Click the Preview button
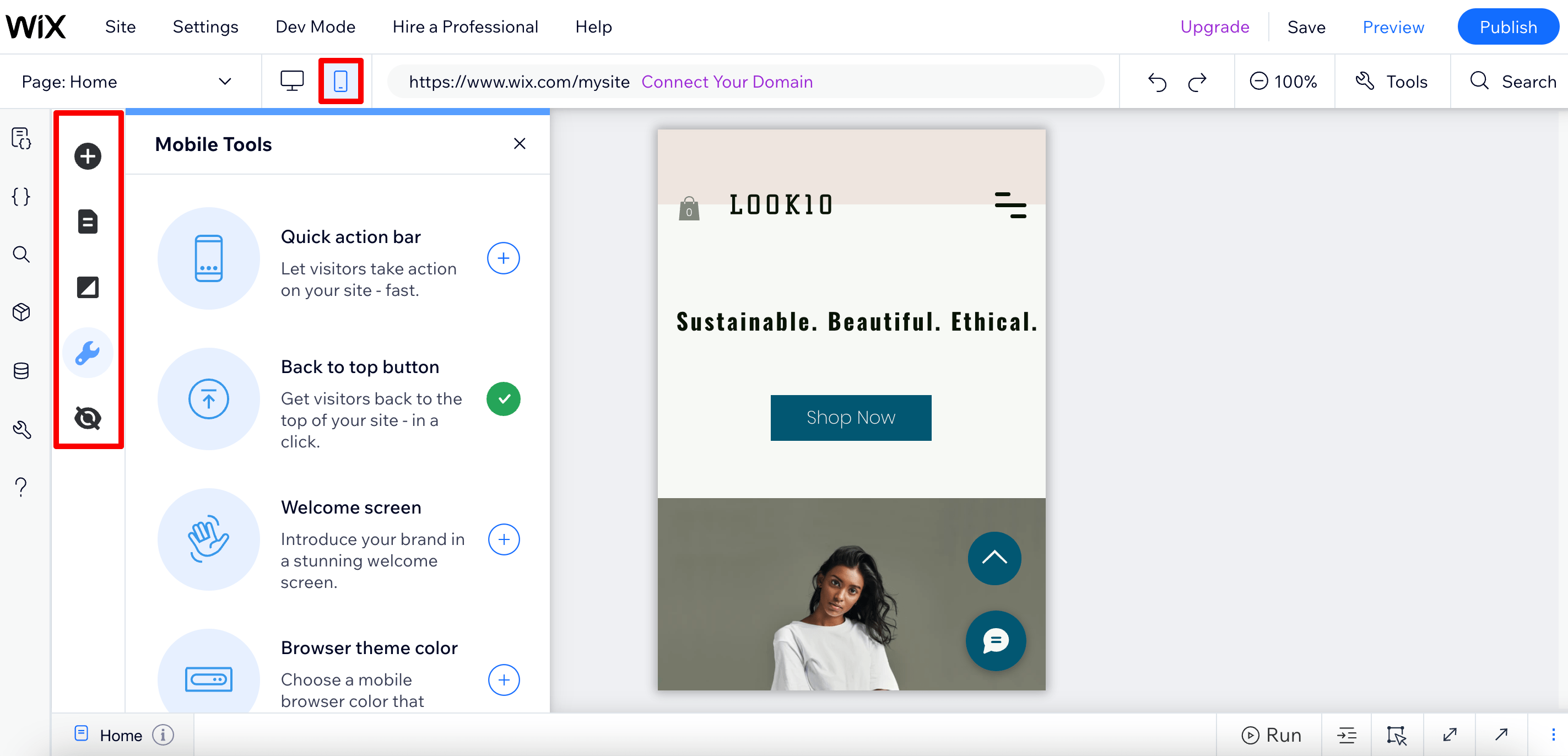The image size is (1568, 756). pos(1393,28)
